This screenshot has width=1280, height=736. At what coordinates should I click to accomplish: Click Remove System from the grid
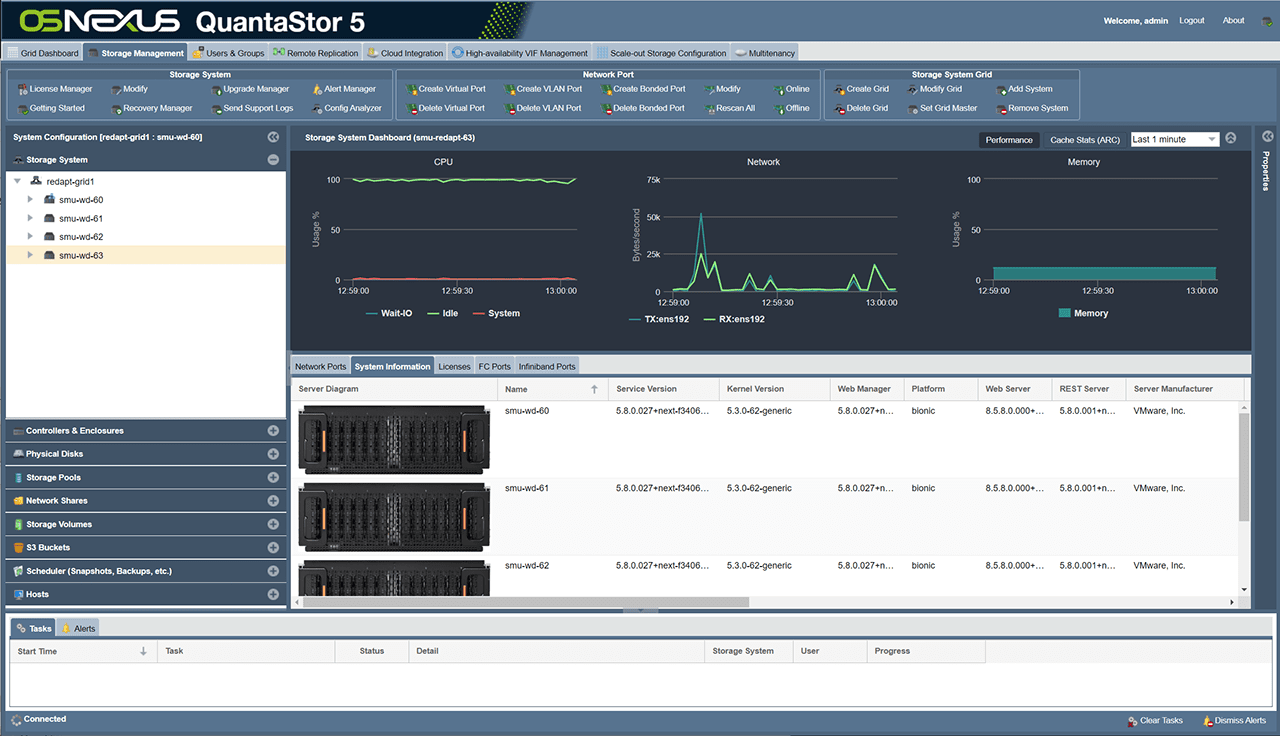[x=1032, y=108]
